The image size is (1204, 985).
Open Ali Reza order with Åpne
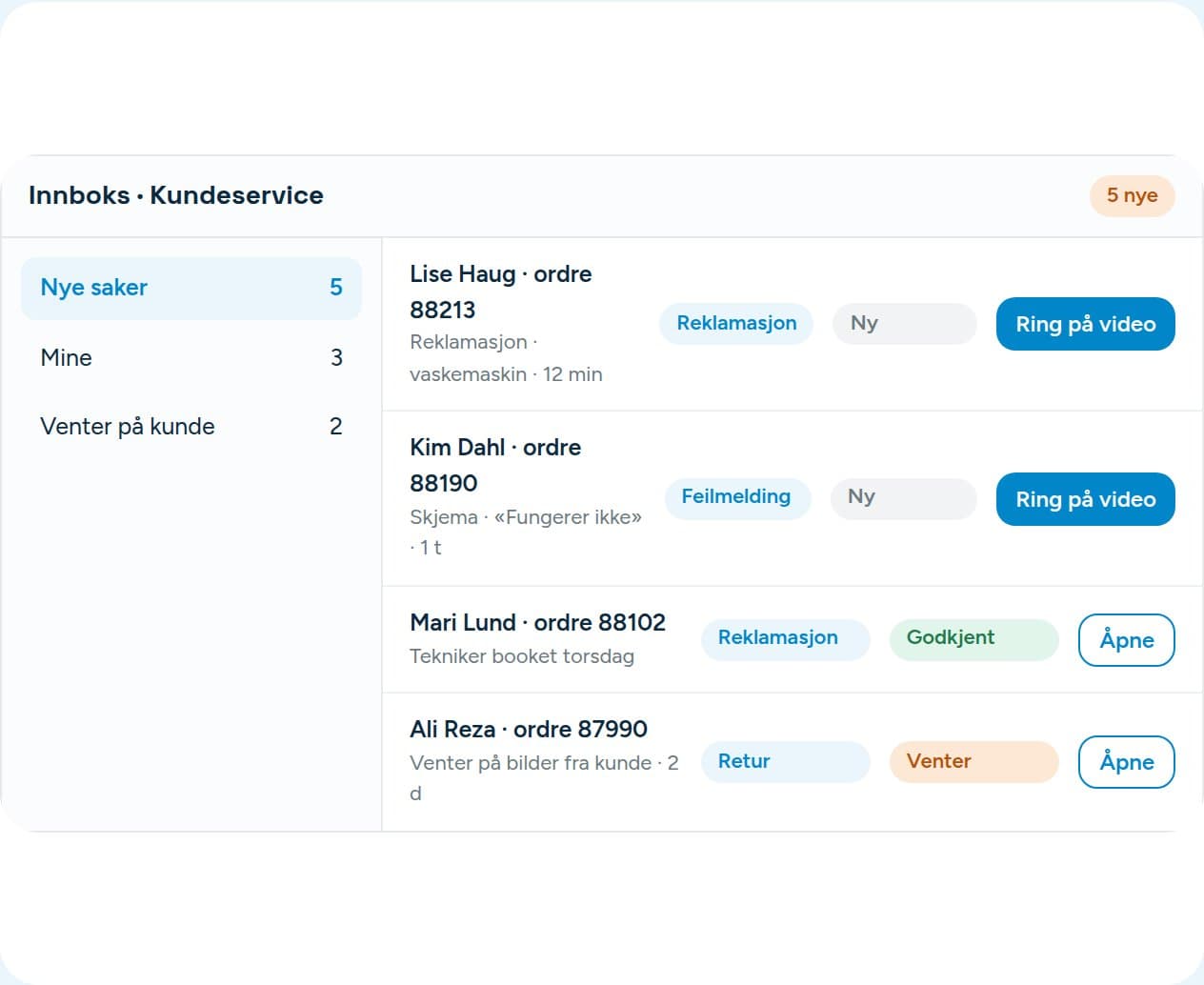tap(1126, 762)
